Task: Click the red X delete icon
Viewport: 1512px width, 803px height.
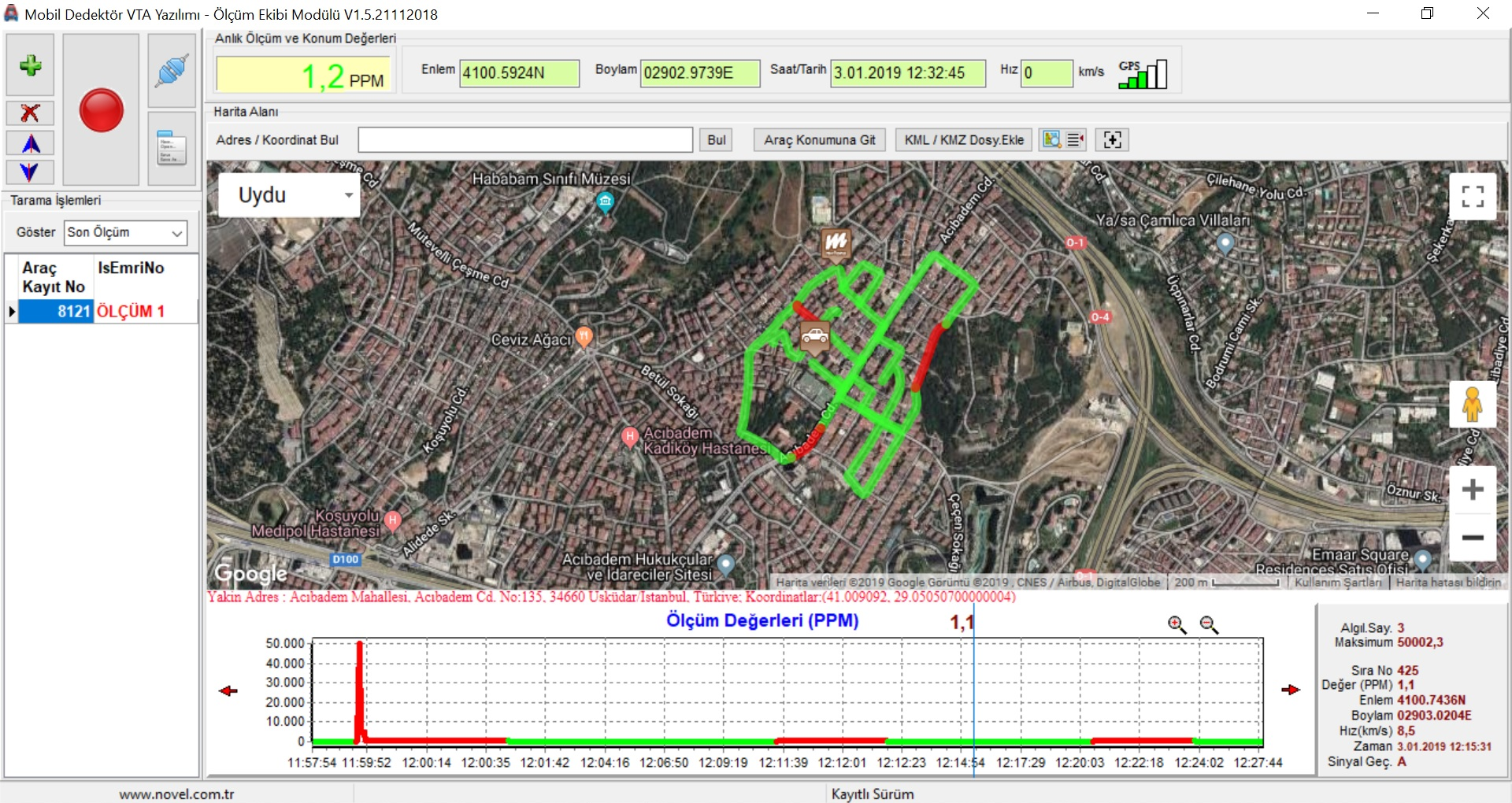Action: (30, 113)
